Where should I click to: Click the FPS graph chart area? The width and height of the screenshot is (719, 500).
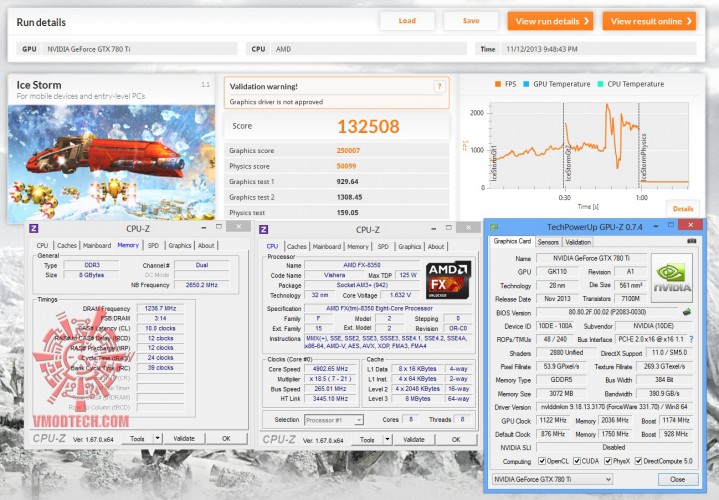point(589,145)
